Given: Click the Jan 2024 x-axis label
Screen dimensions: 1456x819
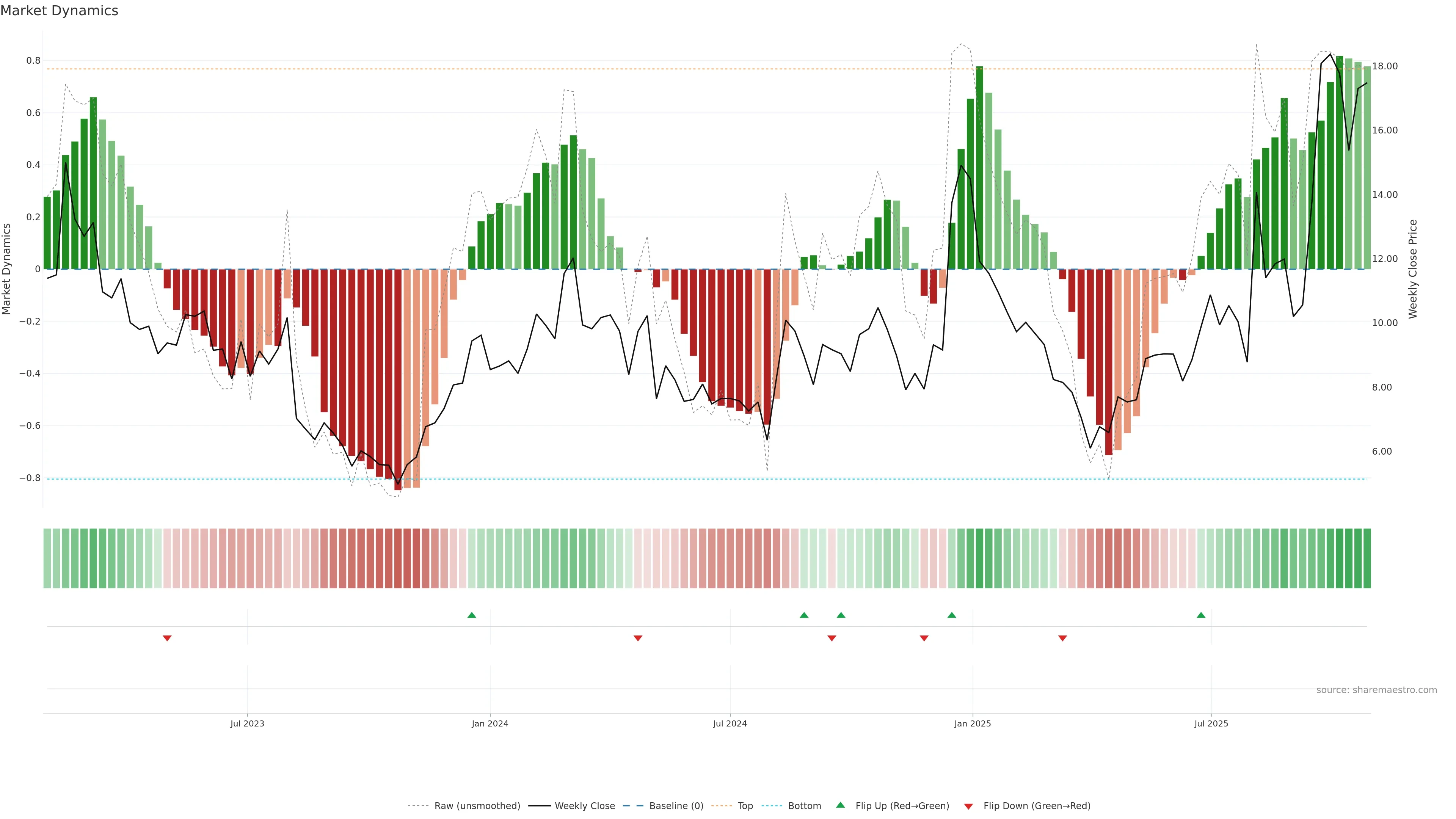Looking at the screenshot, I should pos(490,723).
